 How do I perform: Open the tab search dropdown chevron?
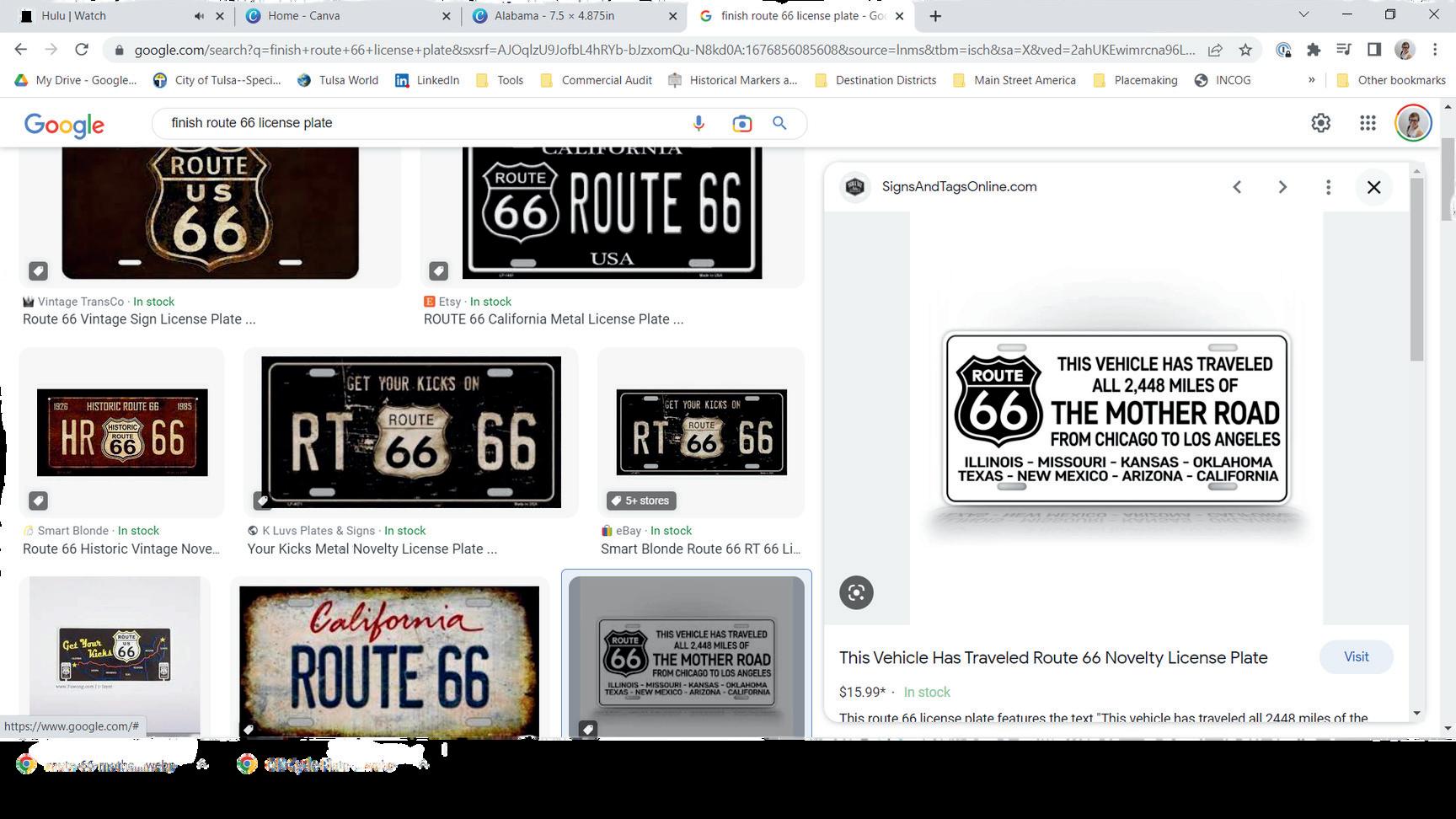pyautogui.click(x=1303, y=14)
